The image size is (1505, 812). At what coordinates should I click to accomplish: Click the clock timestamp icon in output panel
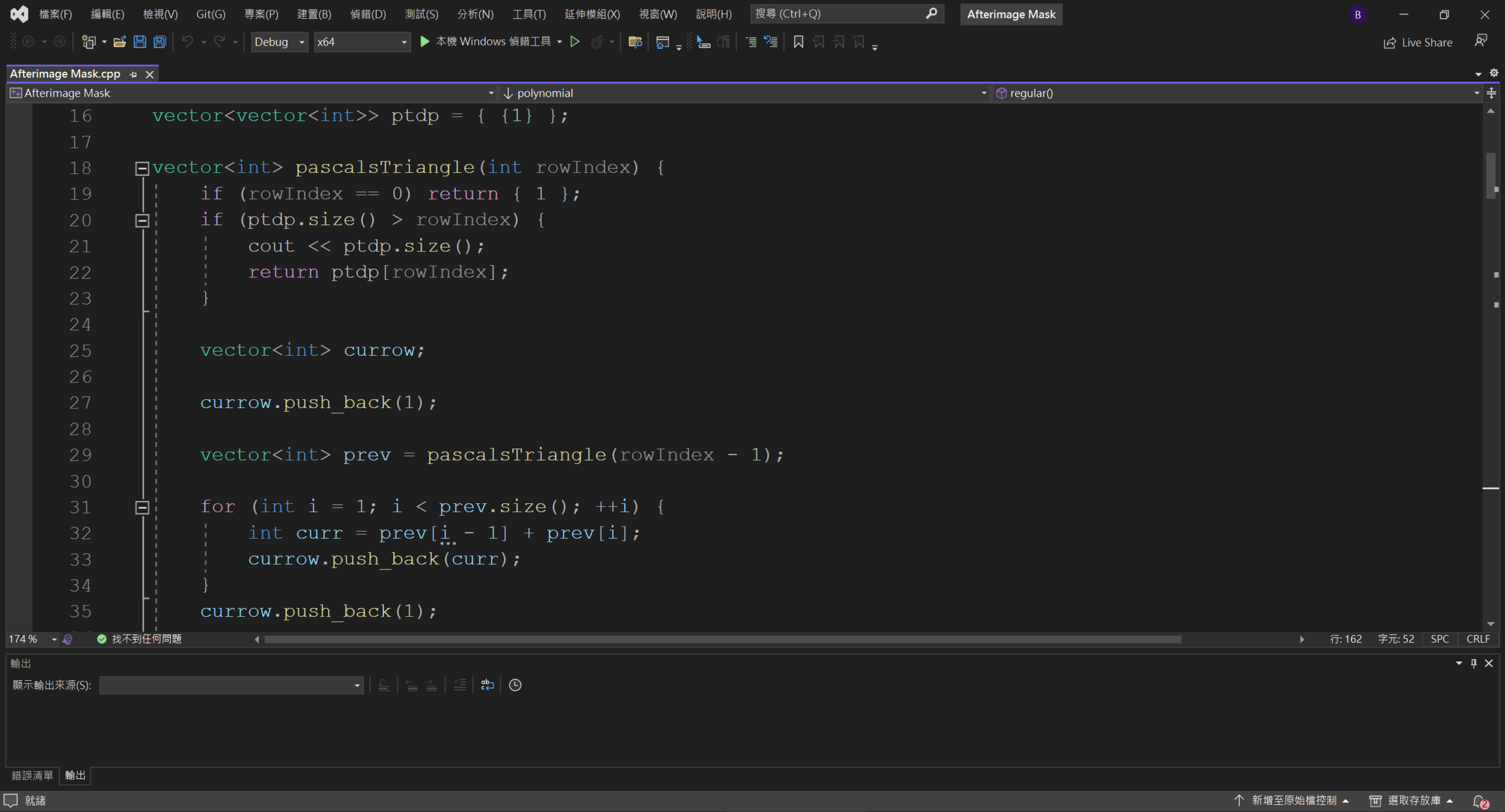(515, 685)
